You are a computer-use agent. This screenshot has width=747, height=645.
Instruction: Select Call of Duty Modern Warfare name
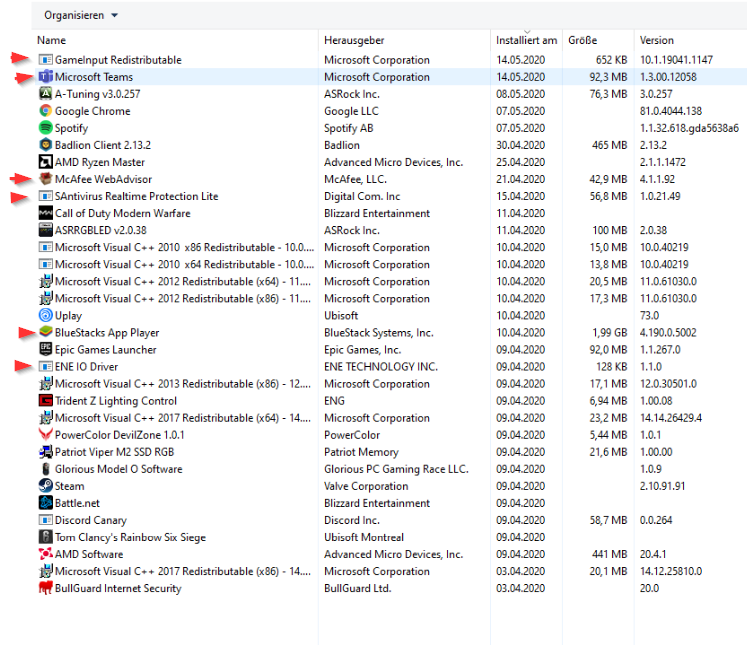[x=122, y=213]
